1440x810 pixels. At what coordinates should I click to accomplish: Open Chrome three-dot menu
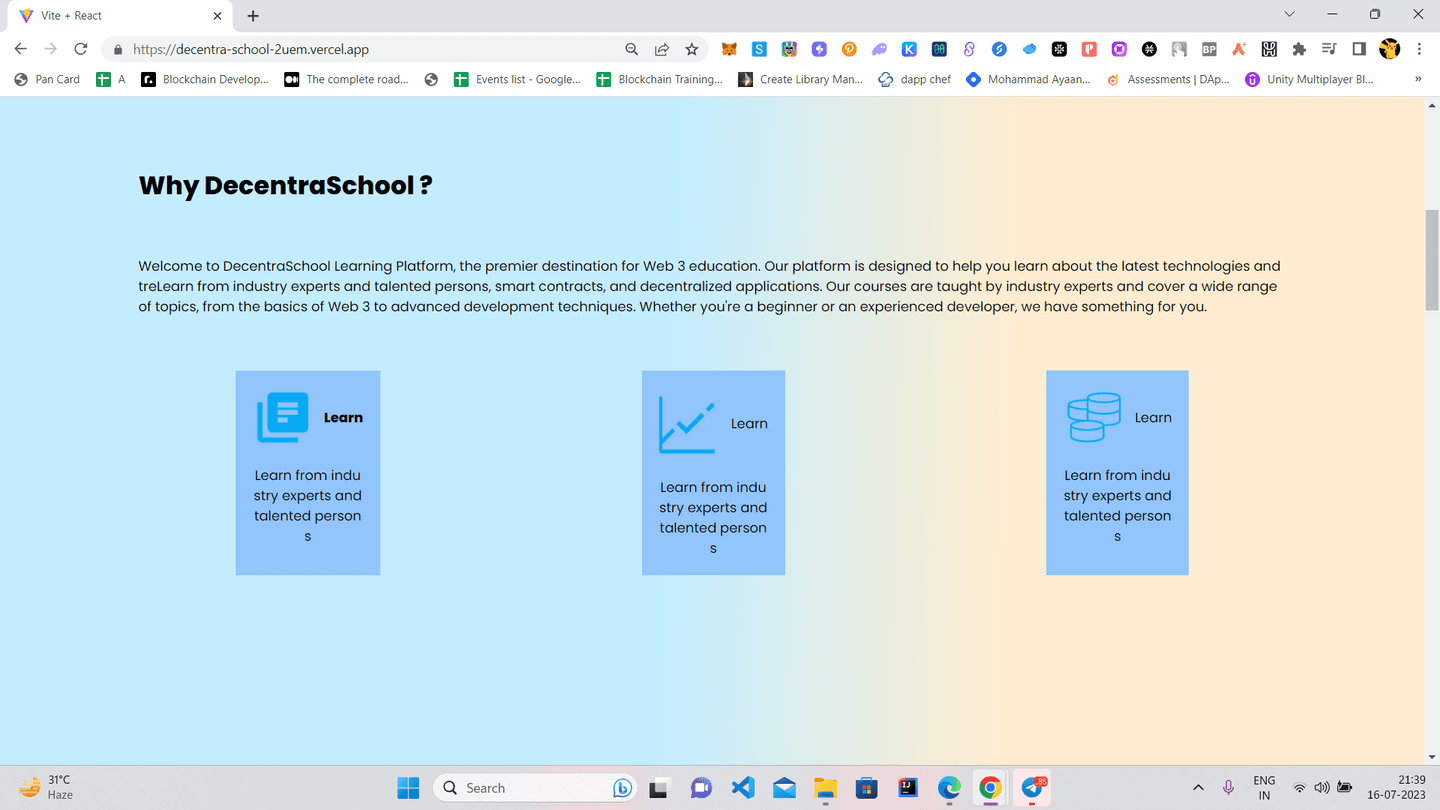point(1419,49)
